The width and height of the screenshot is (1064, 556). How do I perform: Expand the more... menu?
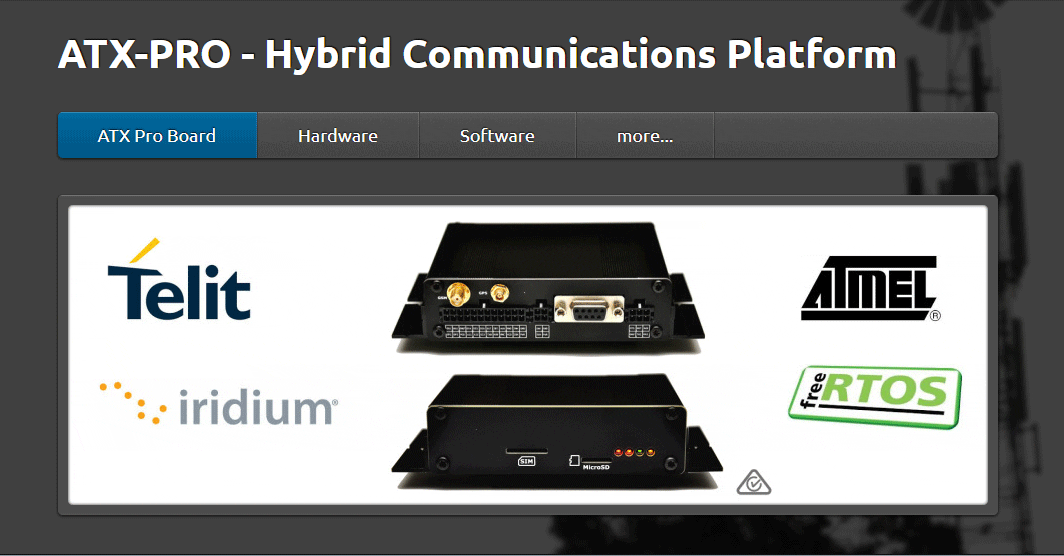[x=645, y=136]
